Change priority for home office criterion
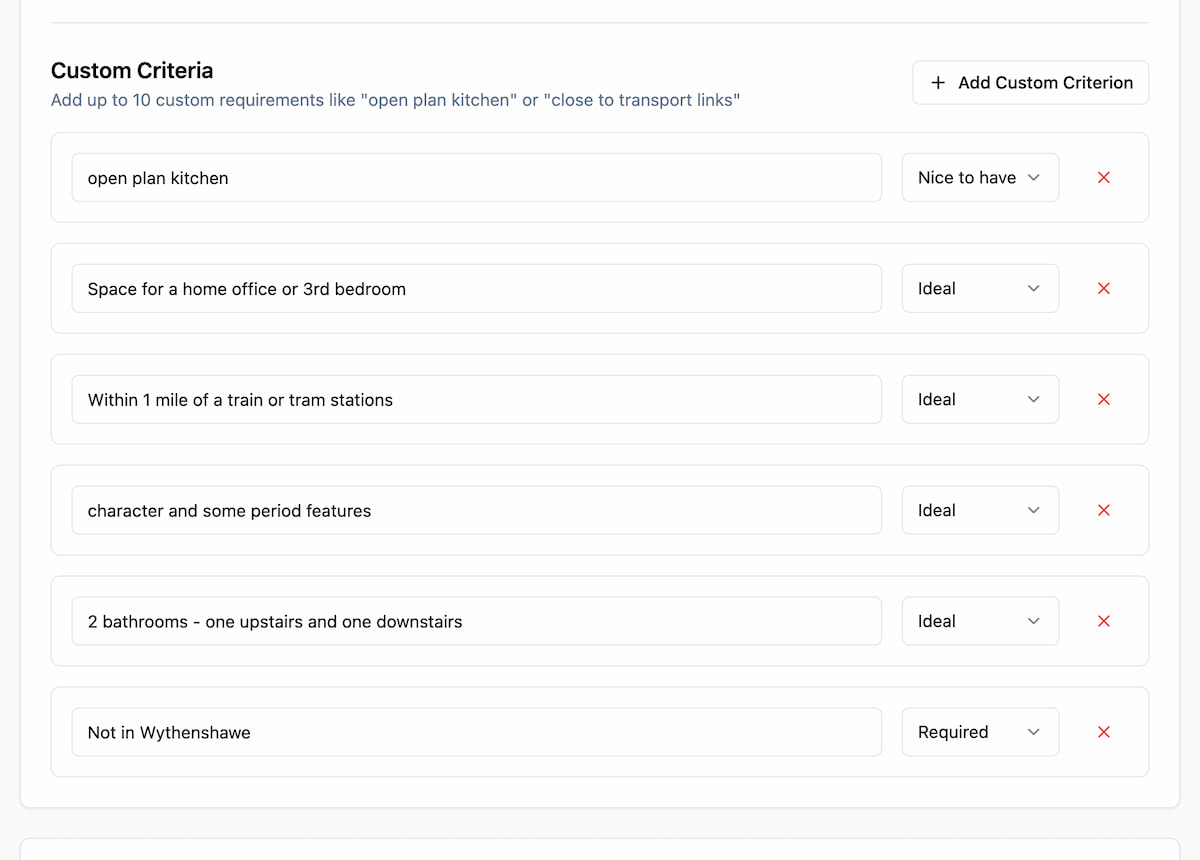 tap(979, 289)
